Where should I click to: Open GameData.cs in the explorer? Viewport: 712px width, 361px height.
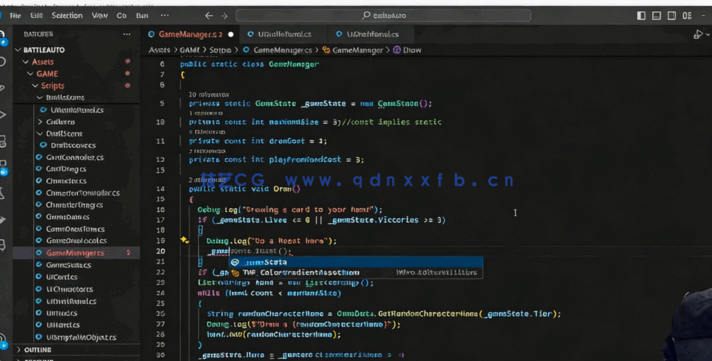pyautogui.click(x=68, y=217)
